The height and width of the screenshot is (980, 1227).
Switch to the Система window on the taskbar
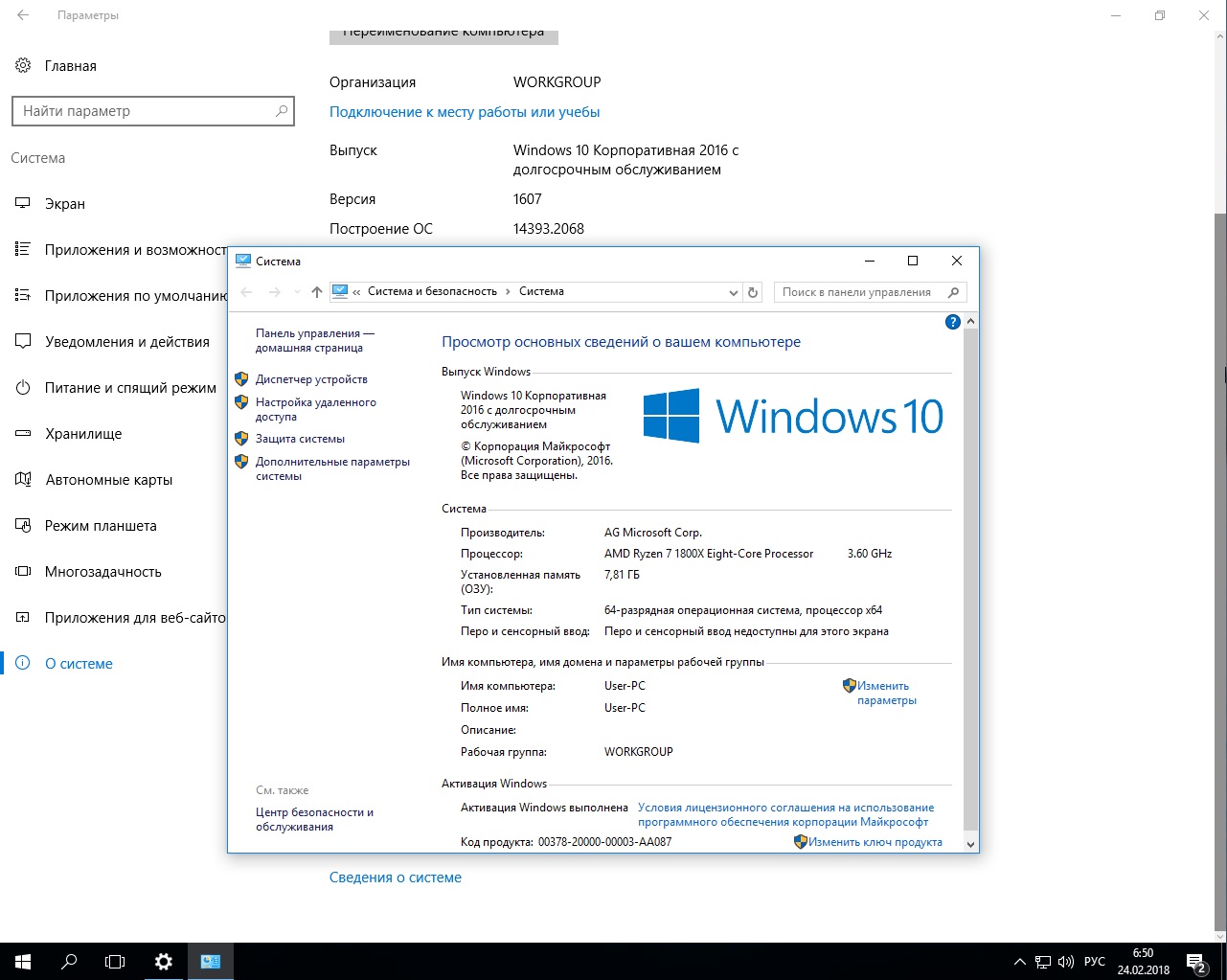(x=211, y=961)
